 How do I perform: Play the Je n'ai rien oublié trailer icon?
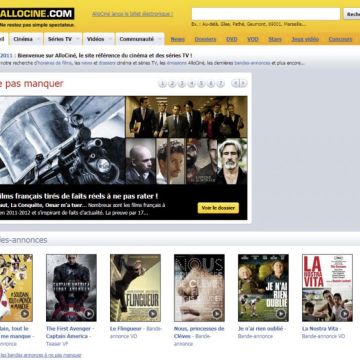[281, 314]
